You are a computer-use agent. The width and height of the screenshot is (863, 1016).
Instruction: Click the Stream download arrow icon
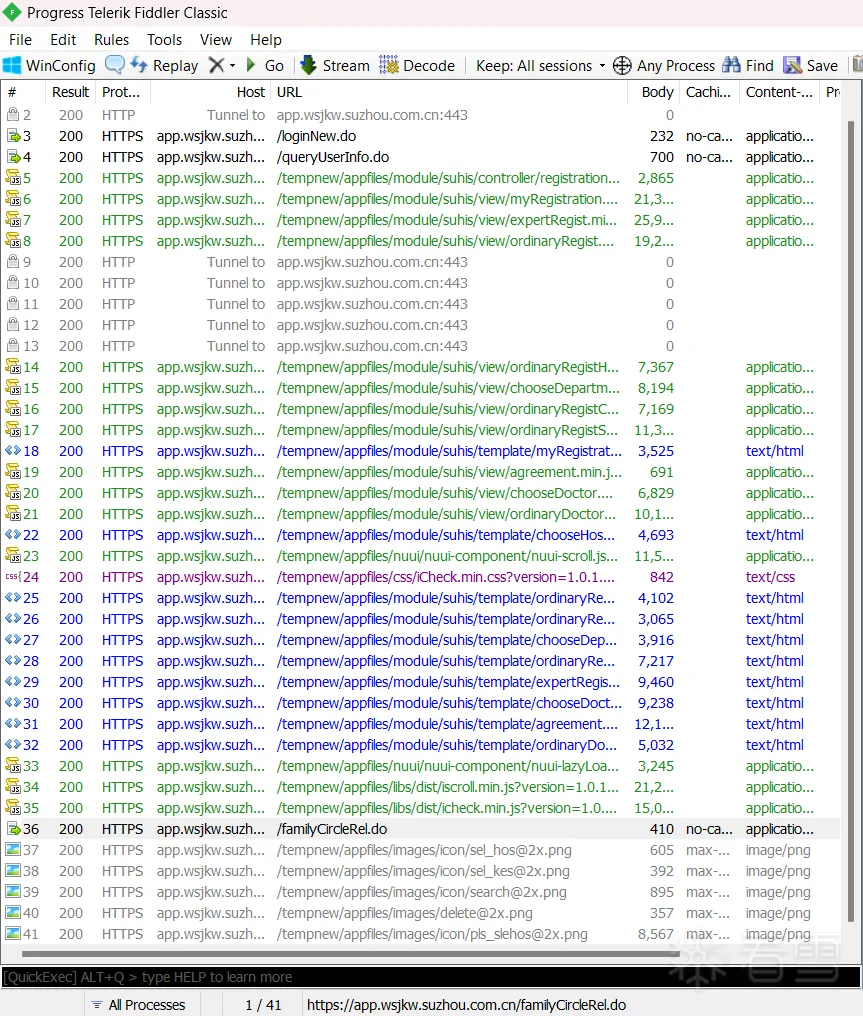(x=308, y=65)
